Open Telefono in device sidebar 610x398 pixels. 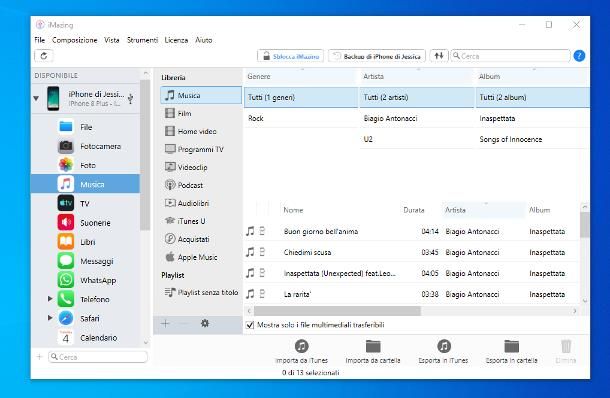[85, 299]
